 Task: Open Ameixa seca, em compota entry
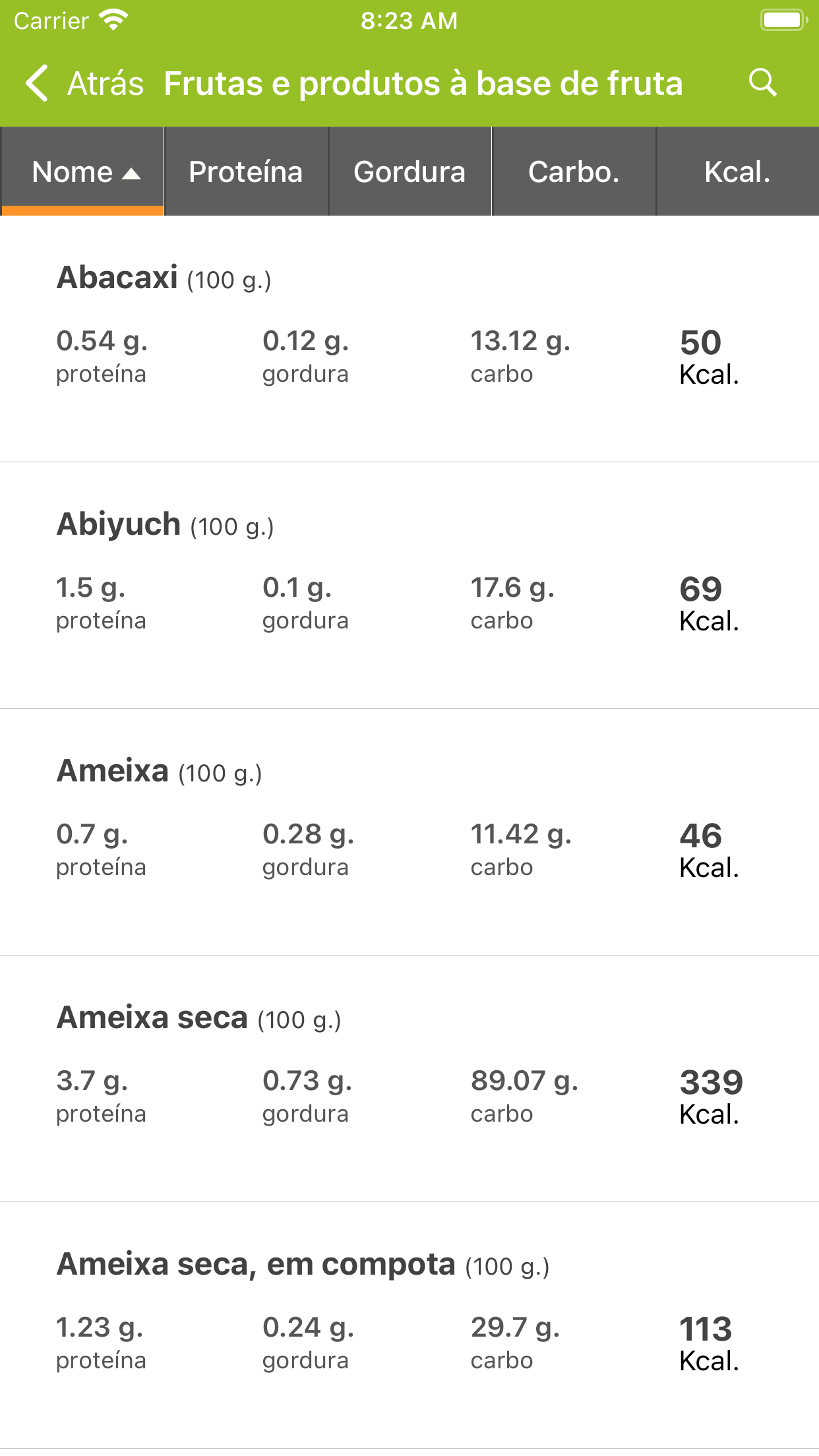click(256, 1264)
